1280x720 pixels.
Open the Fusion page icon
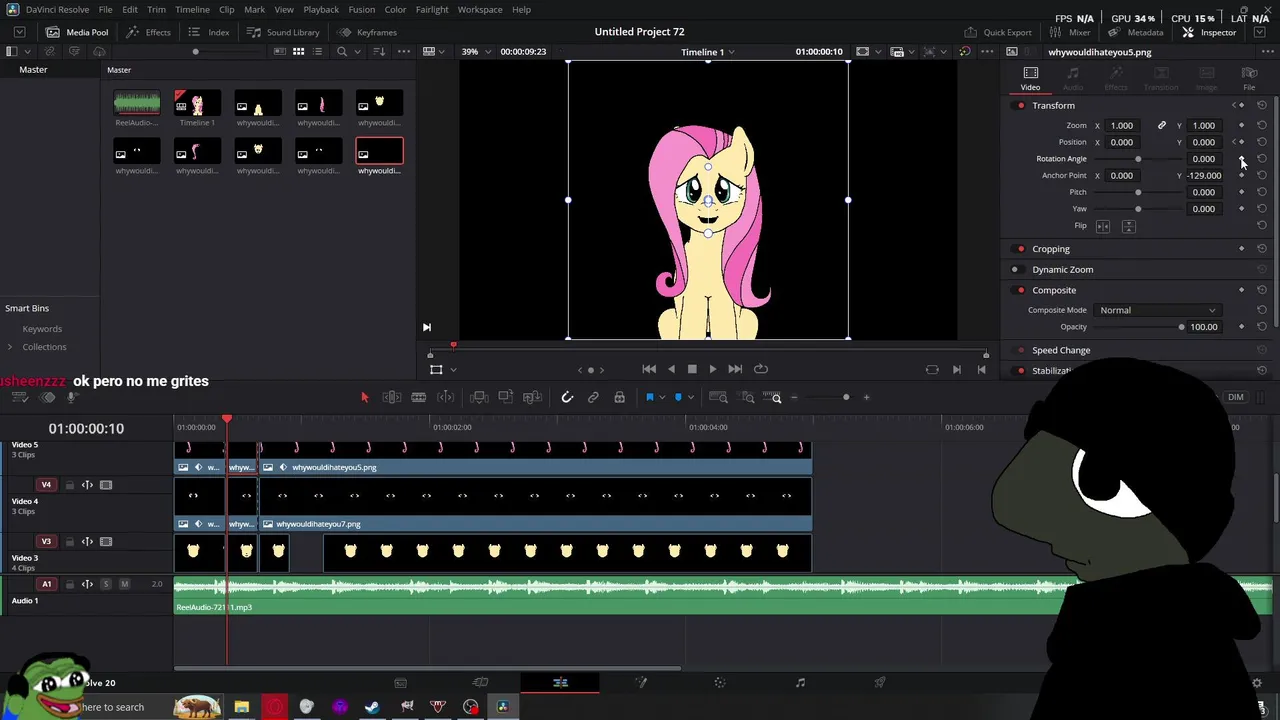point(641,682)
